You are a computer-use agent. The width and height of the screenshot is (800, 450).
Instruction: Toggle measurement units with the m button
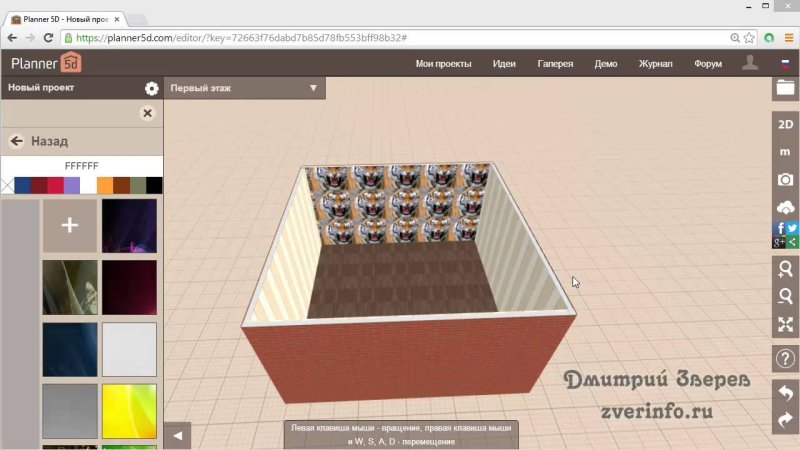pyautogui.click(x=785, y=151)
